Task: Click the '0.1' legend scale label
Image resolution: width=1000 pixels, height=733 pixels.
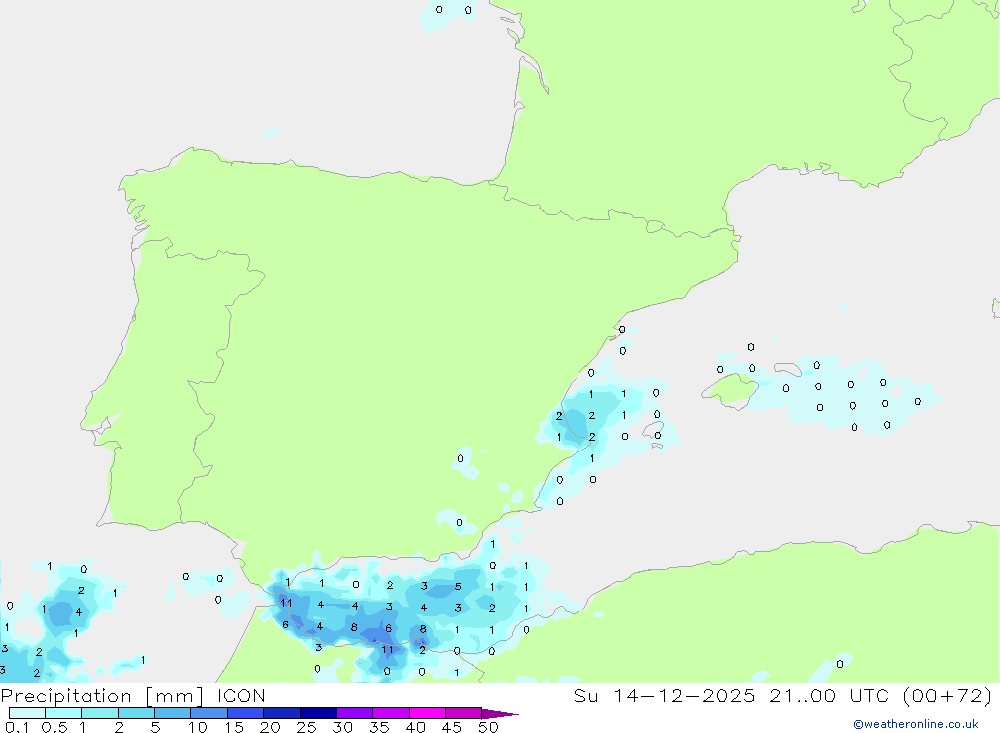Action: [17, 727]
